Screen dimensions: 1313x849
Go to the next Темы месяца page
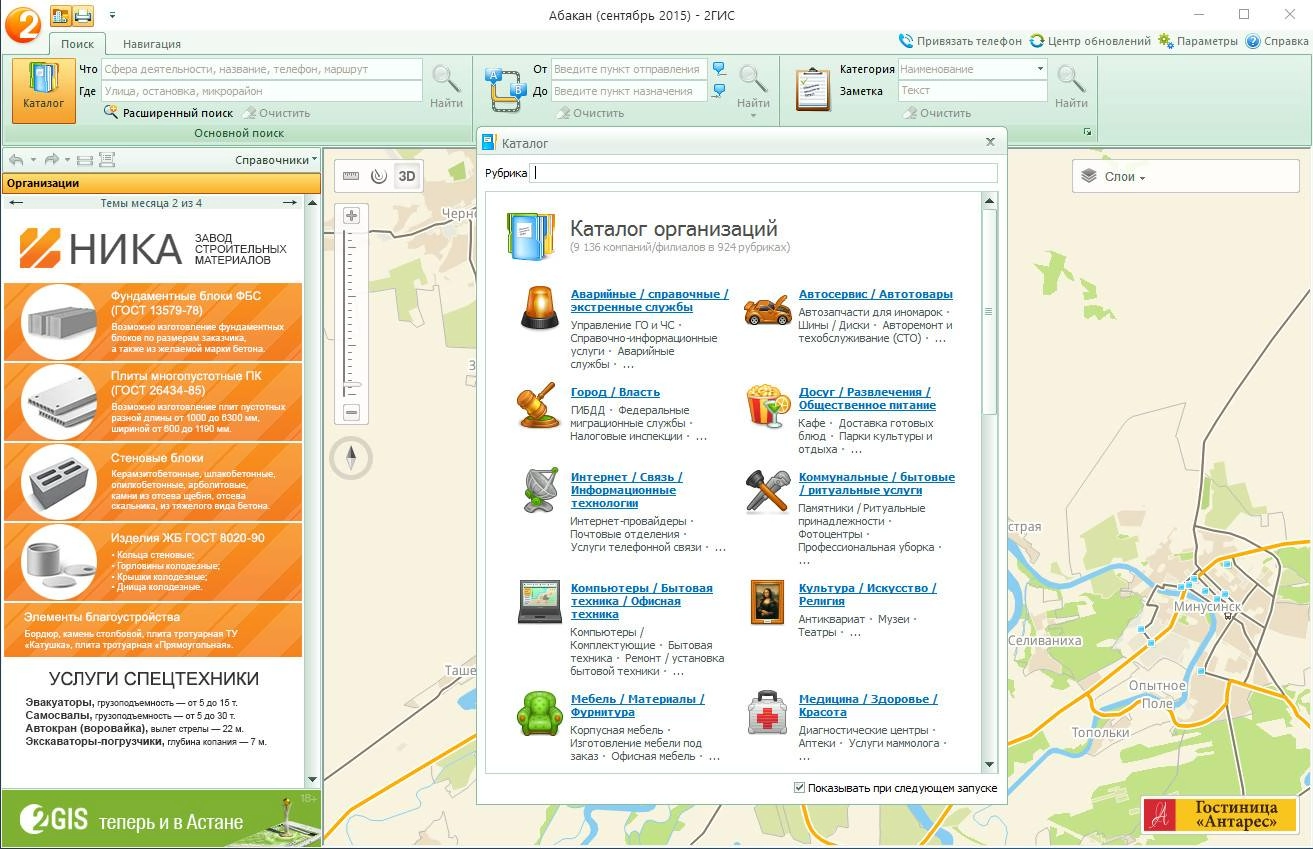coord(290,203)
